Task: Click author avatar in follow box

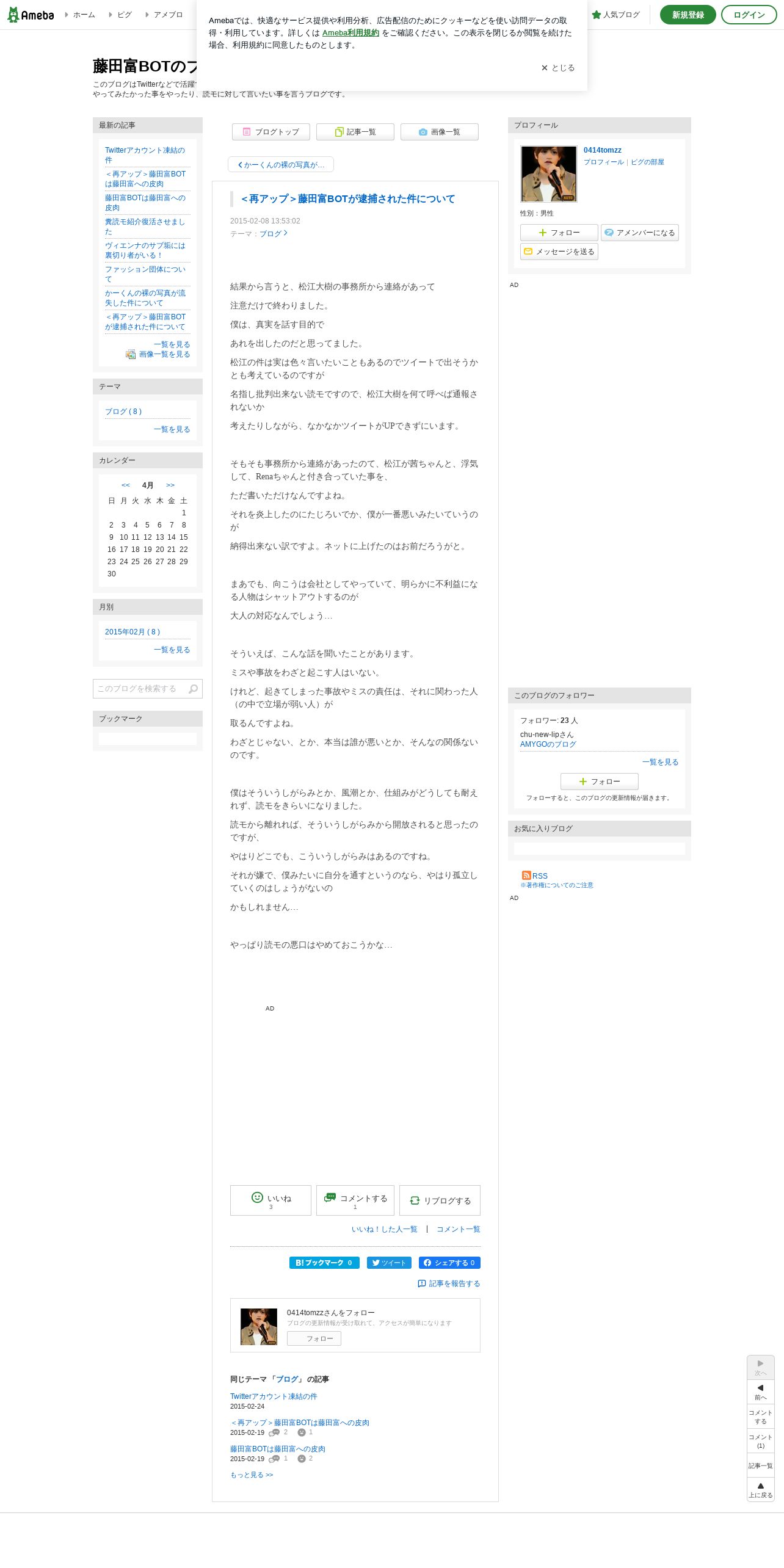Action: tap(259, 1327)
